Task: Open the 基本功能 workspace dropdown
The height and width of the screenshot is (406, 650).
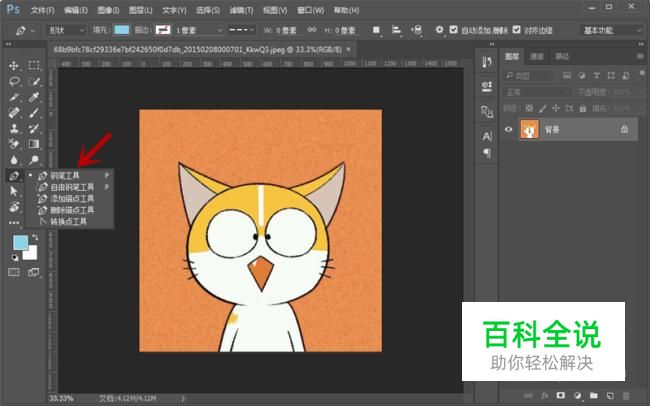Action: (x=612, y=30)
